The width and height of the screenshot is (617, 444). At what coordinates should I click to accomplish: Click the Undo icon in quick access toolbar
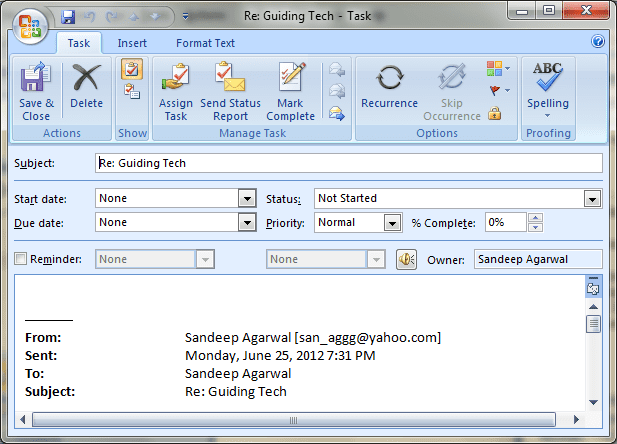click(x=90, y=17)
